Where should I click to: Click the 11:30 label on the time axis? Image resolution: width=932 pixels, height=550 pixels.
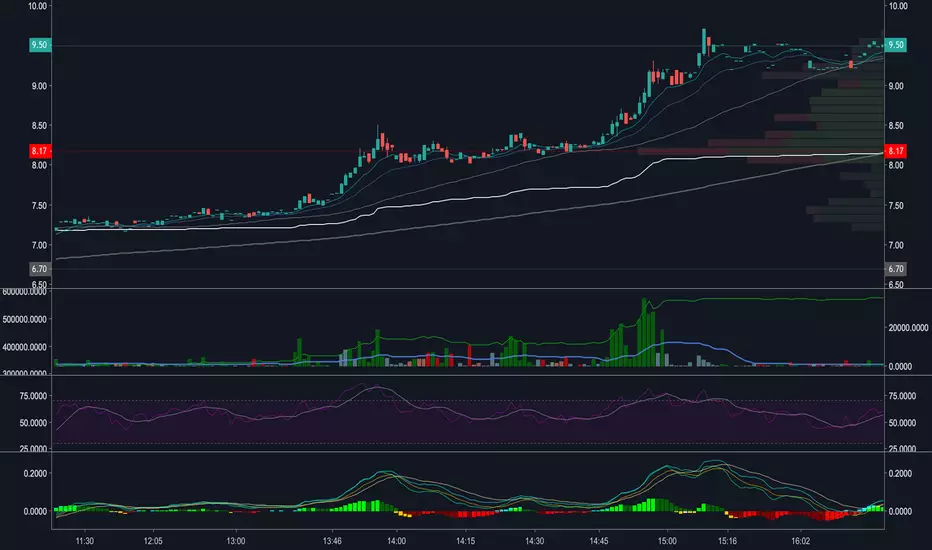tap(84, 541)
